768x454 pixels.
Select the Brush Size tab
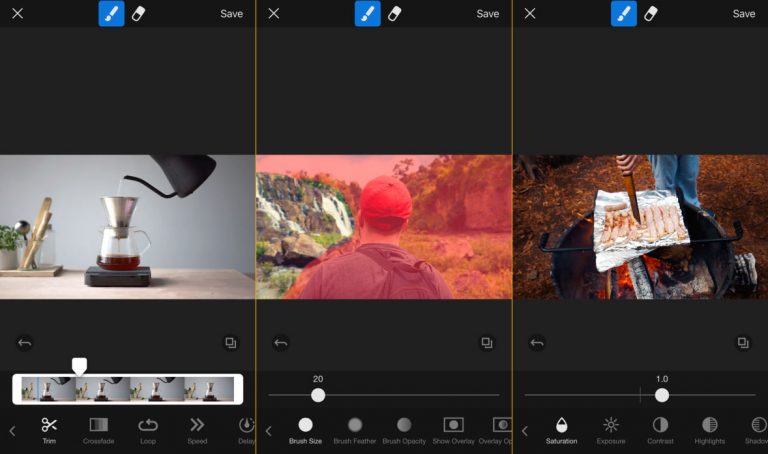coord(305,430)
